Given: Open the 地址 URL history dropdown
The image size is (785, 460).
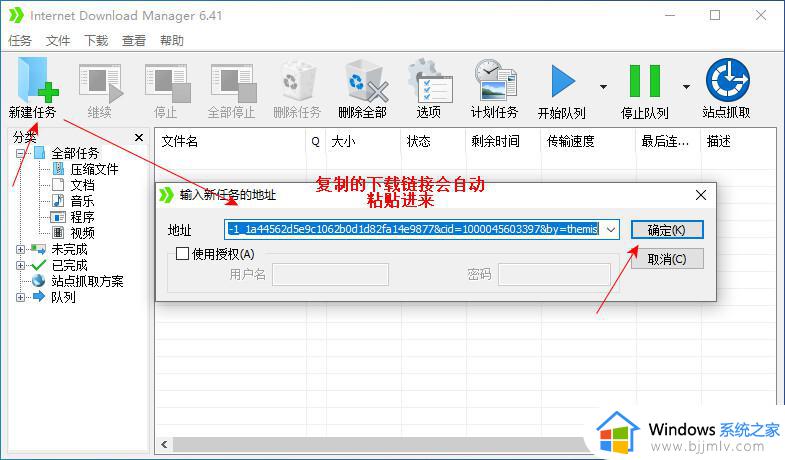Looking at the screenshot, I should tap(611, 230).
